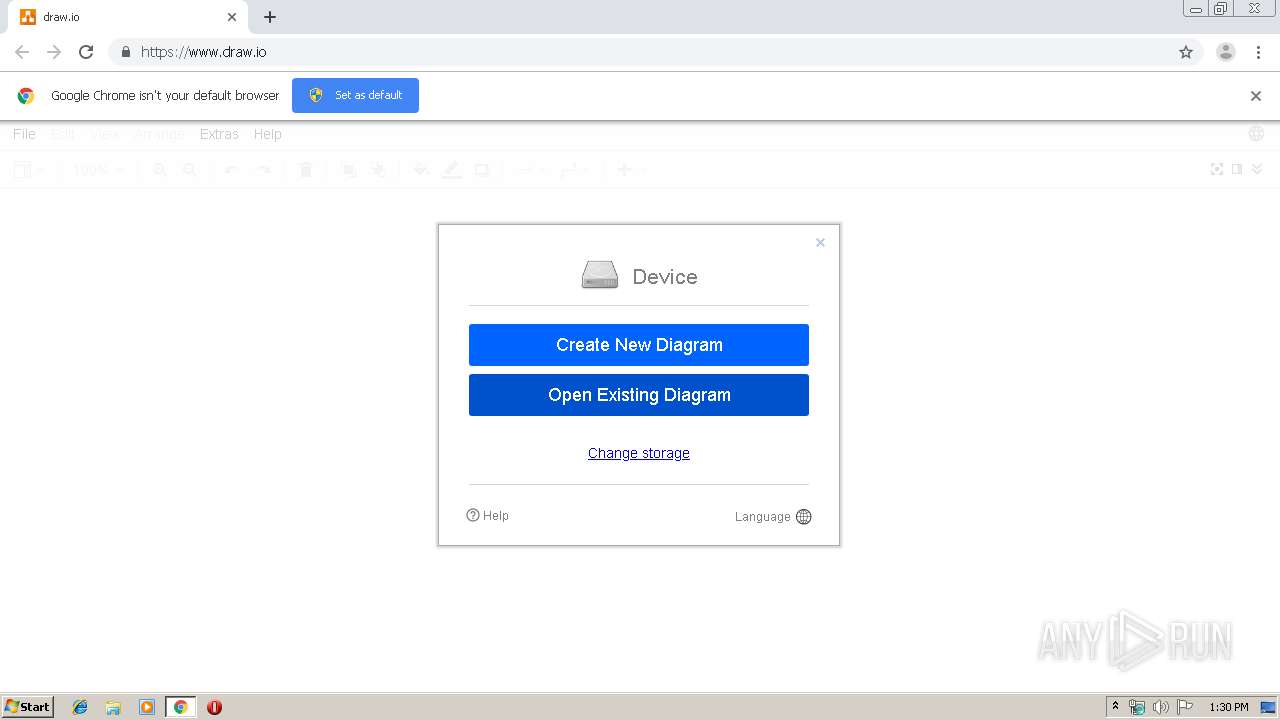Open the Change storage link
1280x720 pixels.
639,453
